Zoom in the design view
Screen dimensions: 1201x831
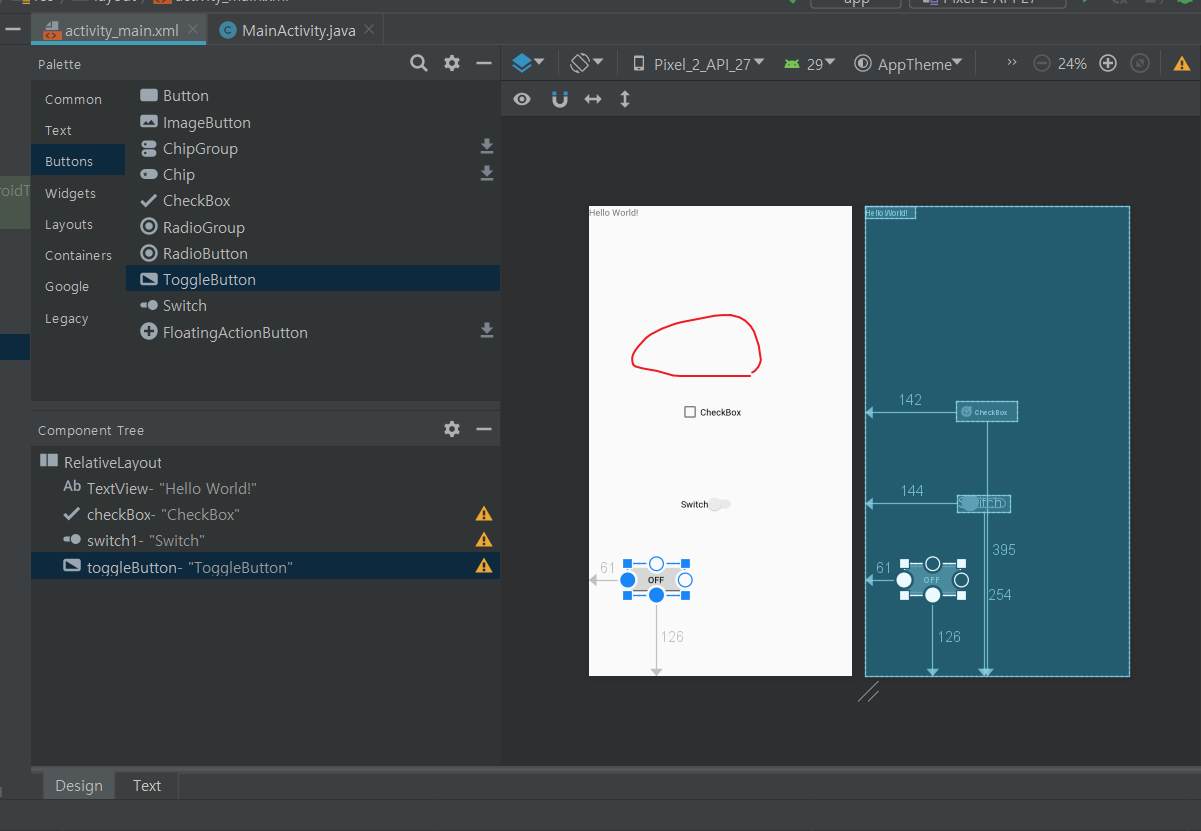pyautogui.click(x=1107, y=63)
